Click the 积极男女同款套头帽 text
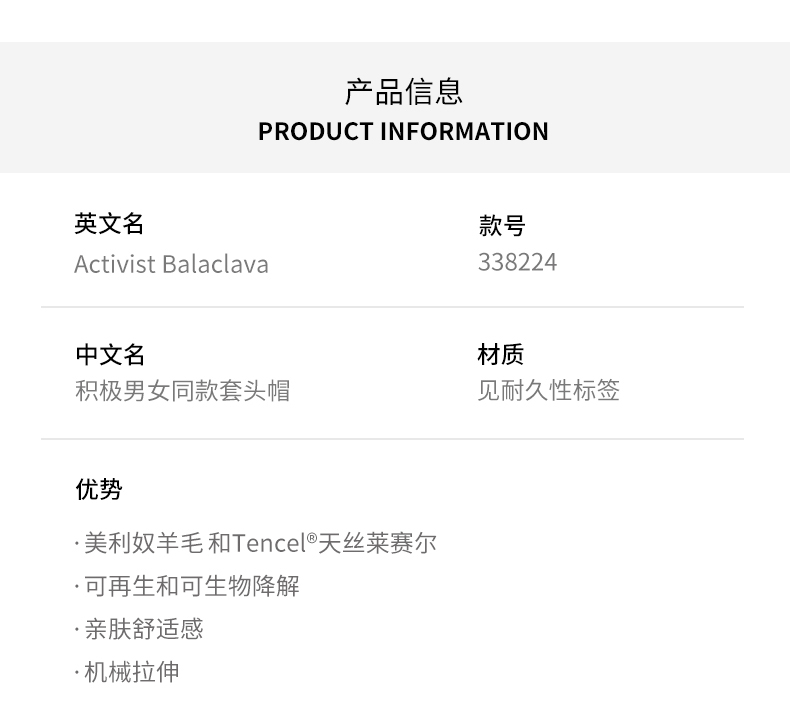 (182, 390)
